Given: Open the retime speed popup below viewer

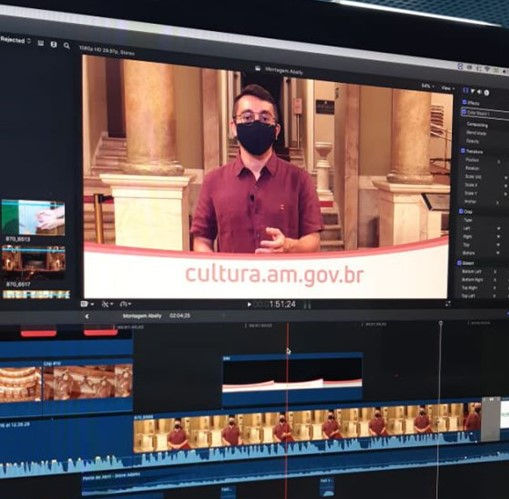Looking at the screenshot, I should 126,304.
